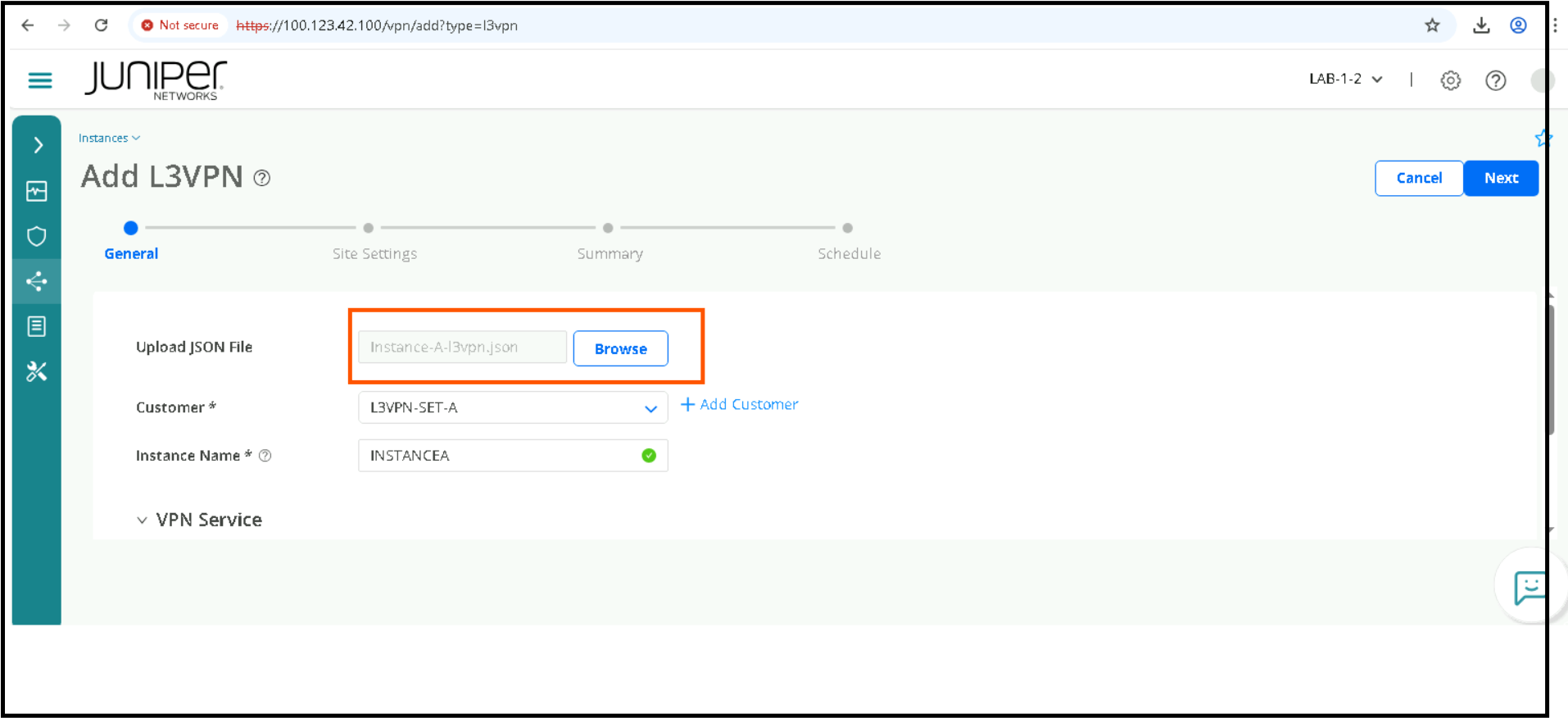Viewport: 1568px width, 718px height.
Task: Open the hamburger main menu
Action: (40, 80)
